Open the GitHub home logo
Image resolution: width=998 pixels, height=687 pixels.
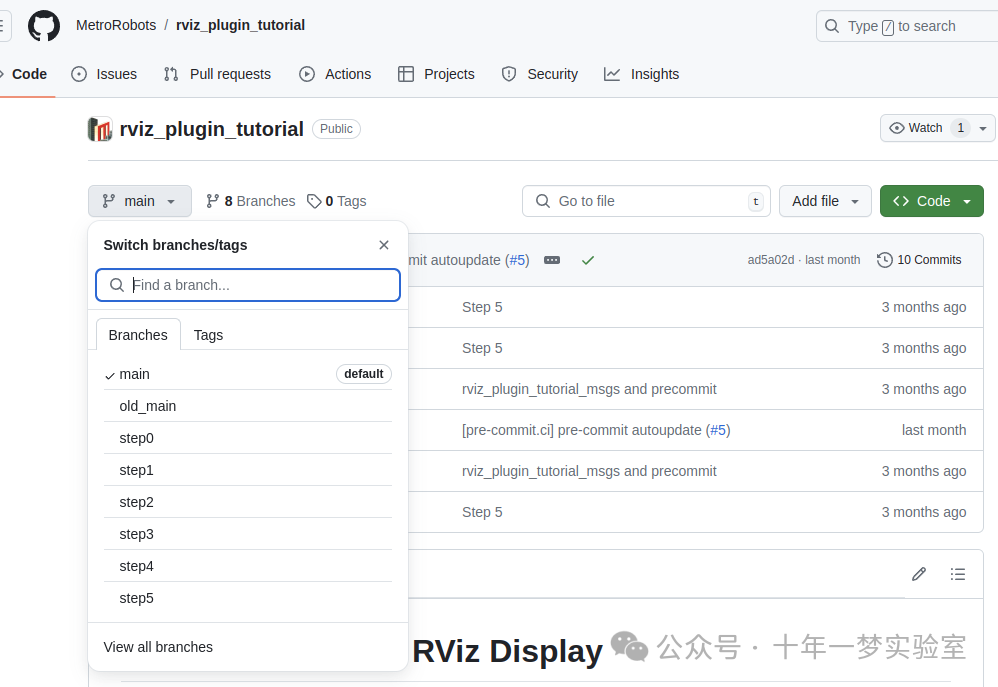coord(44,26)
